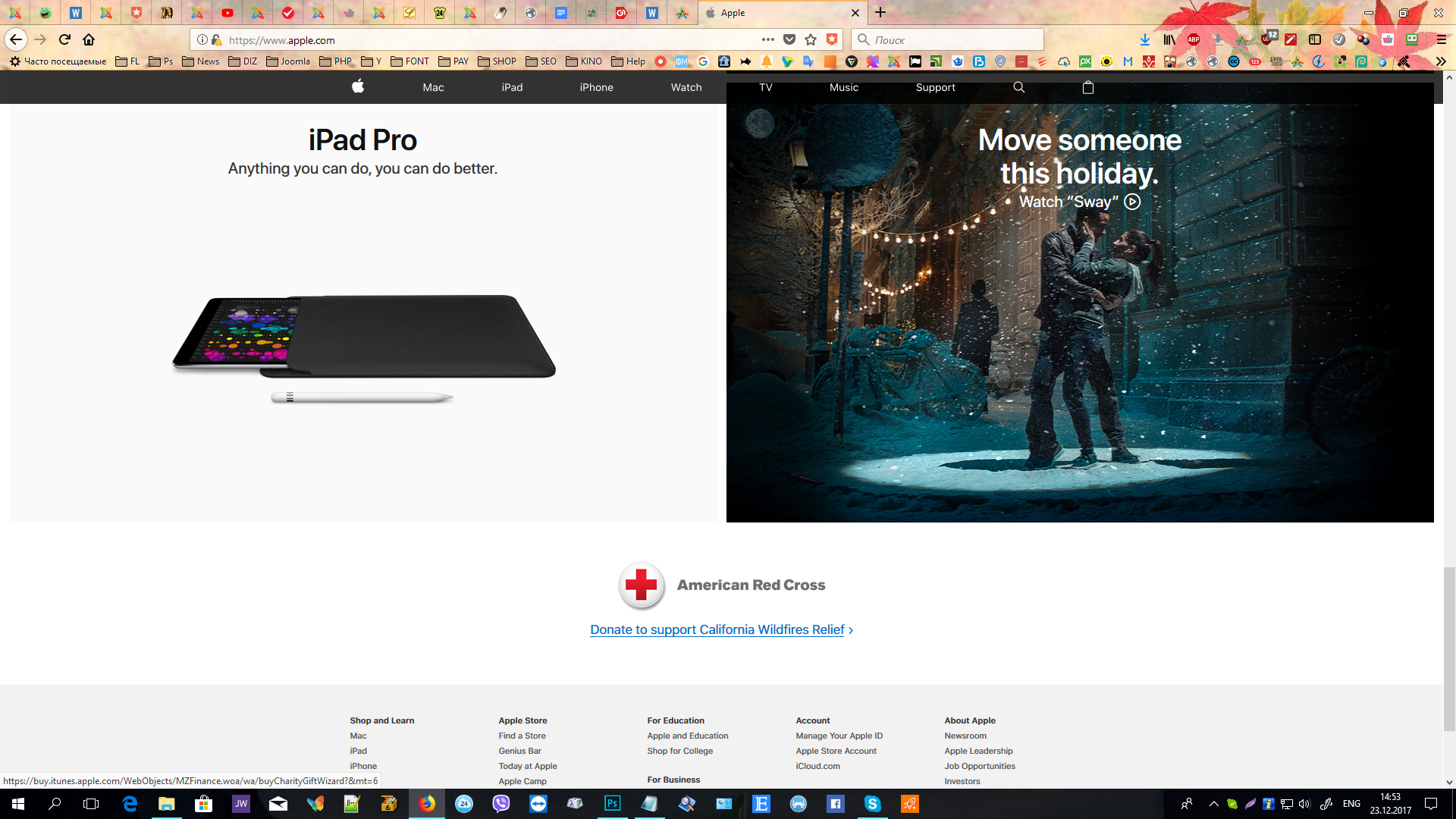1456x819 pixels.
Task: Open the page actions three-dots menu
Action: pyautogui.click(x=768, y=39)
